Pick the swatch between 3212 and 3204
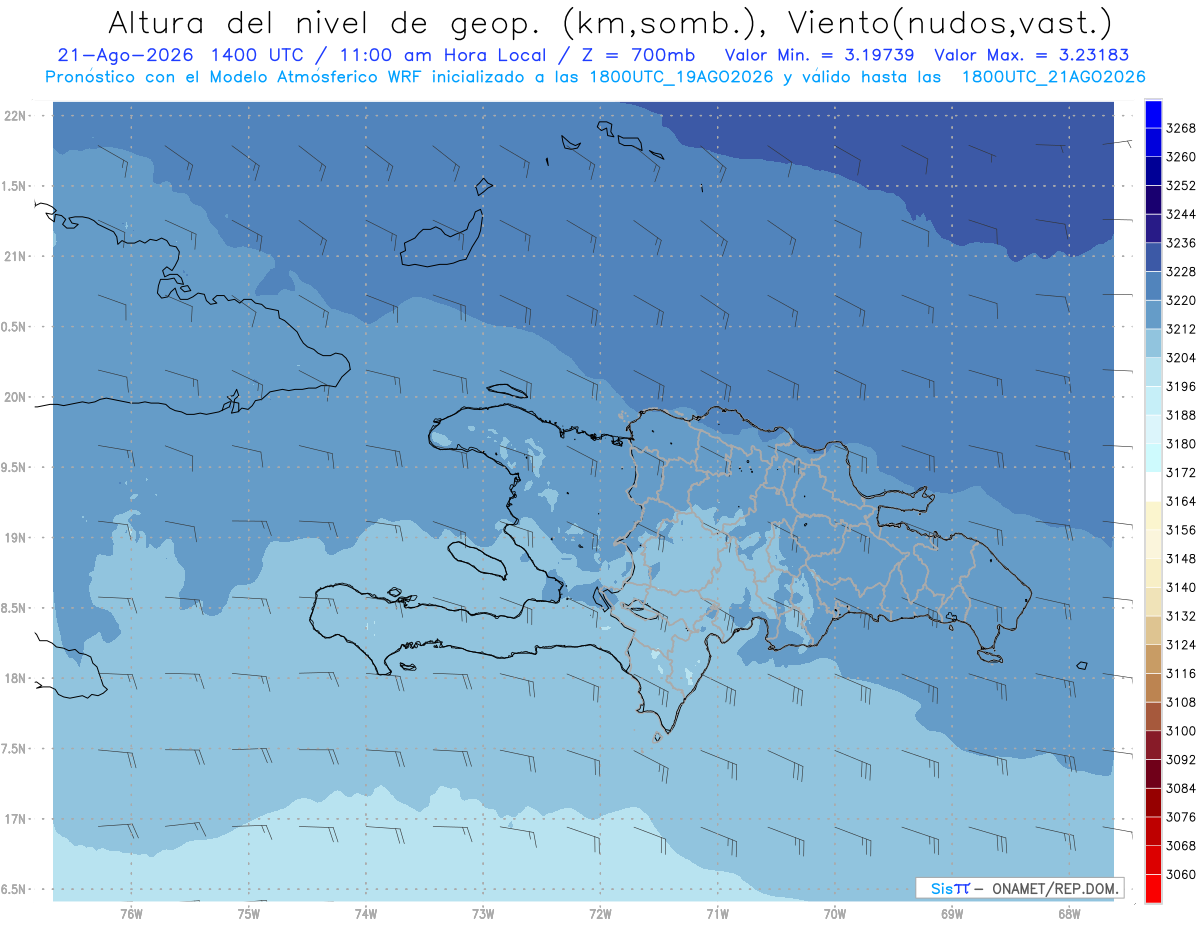 click(1152, 343)
